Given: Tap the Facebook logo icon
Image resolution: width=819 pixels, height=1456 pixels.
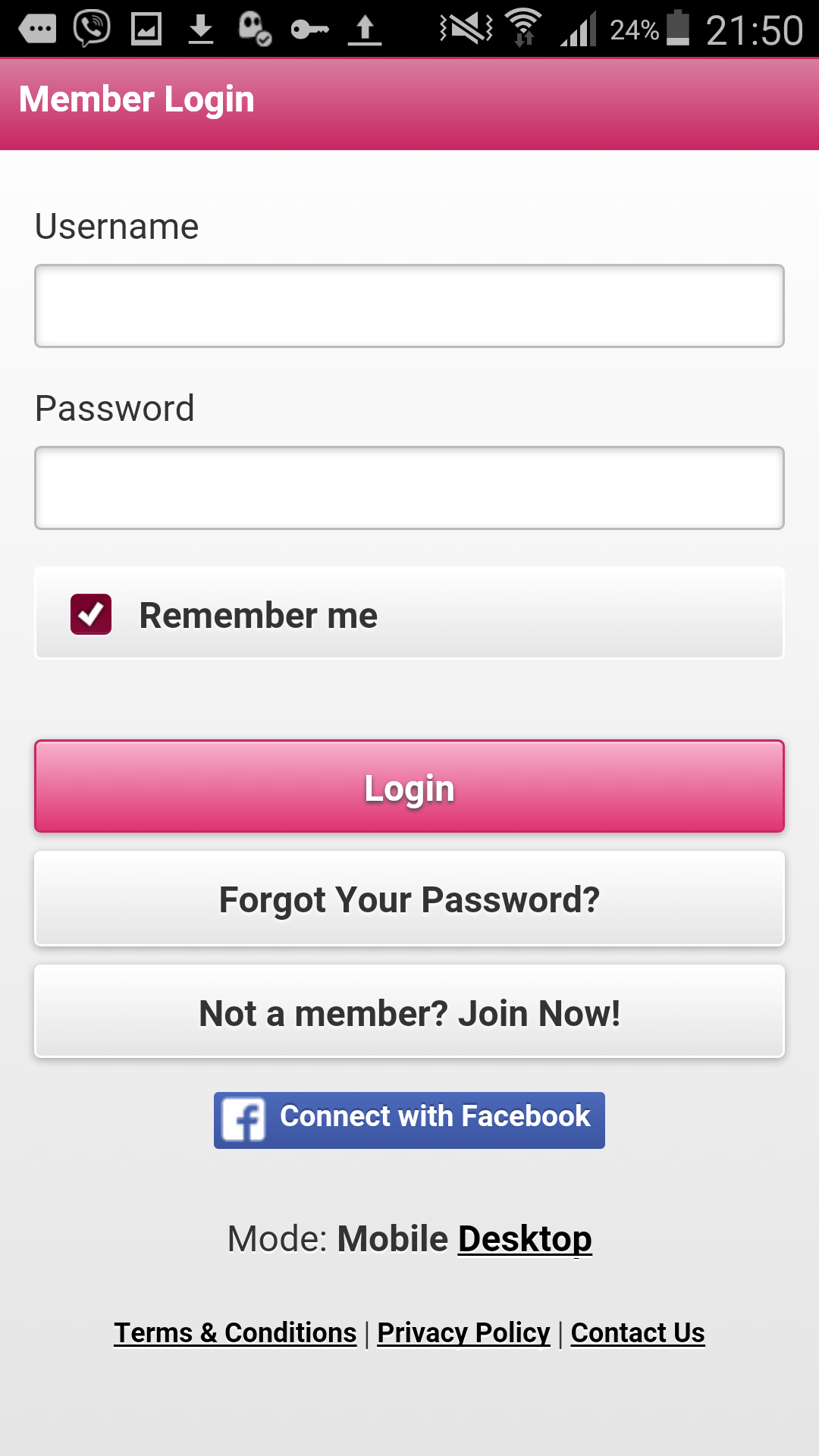Looking at the screenshot, I should click(243, 1119).
